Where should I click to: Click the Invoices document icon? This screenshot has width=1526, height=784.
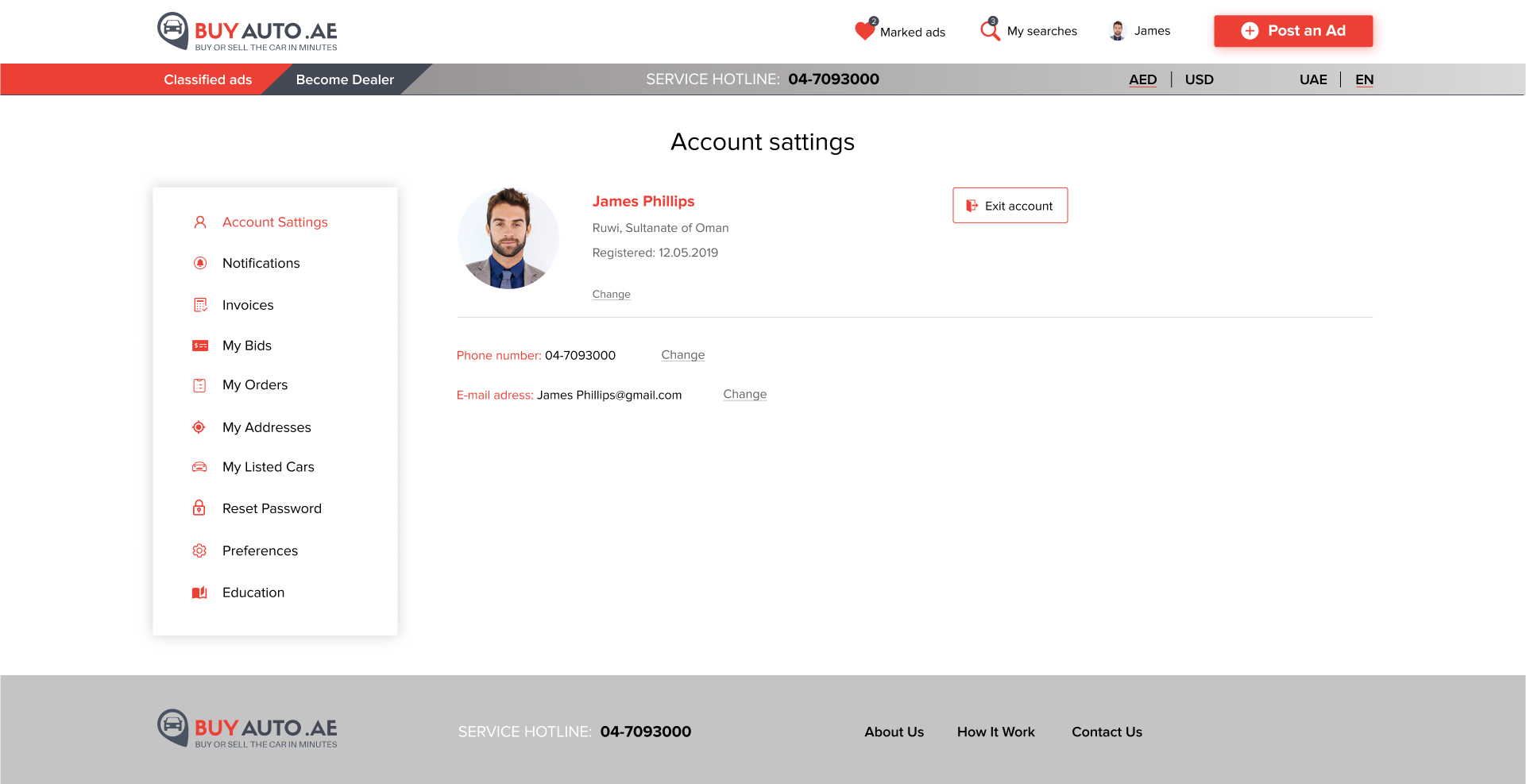point(200,305)
